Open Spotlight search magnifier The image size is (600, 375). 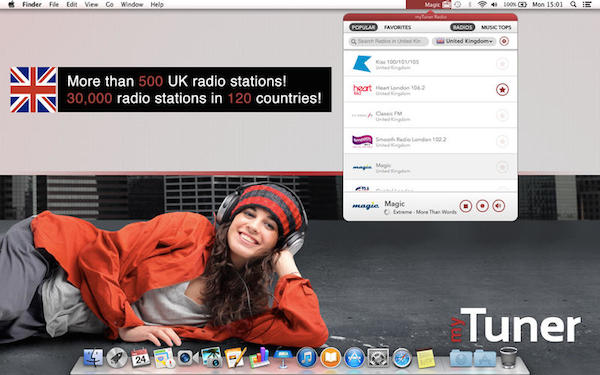pyautogui.click(x=573, y=5)
